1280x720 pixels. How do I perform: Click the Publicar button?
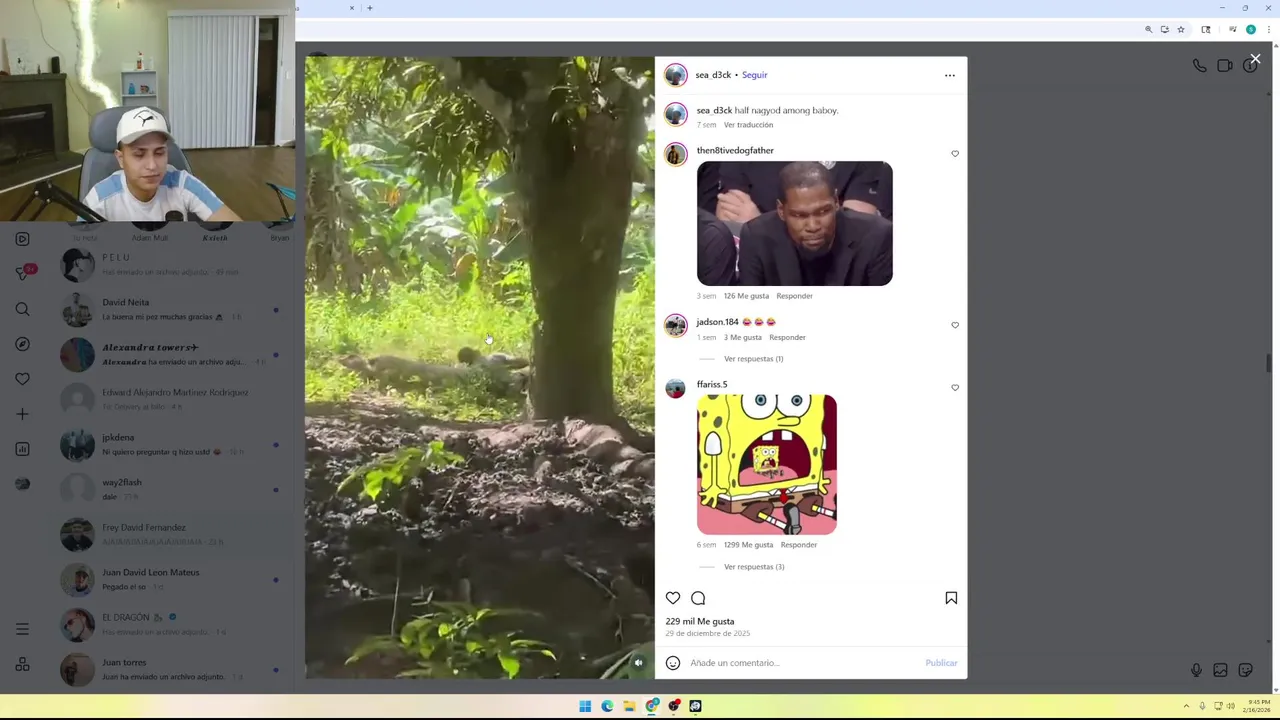coord(941,663)
